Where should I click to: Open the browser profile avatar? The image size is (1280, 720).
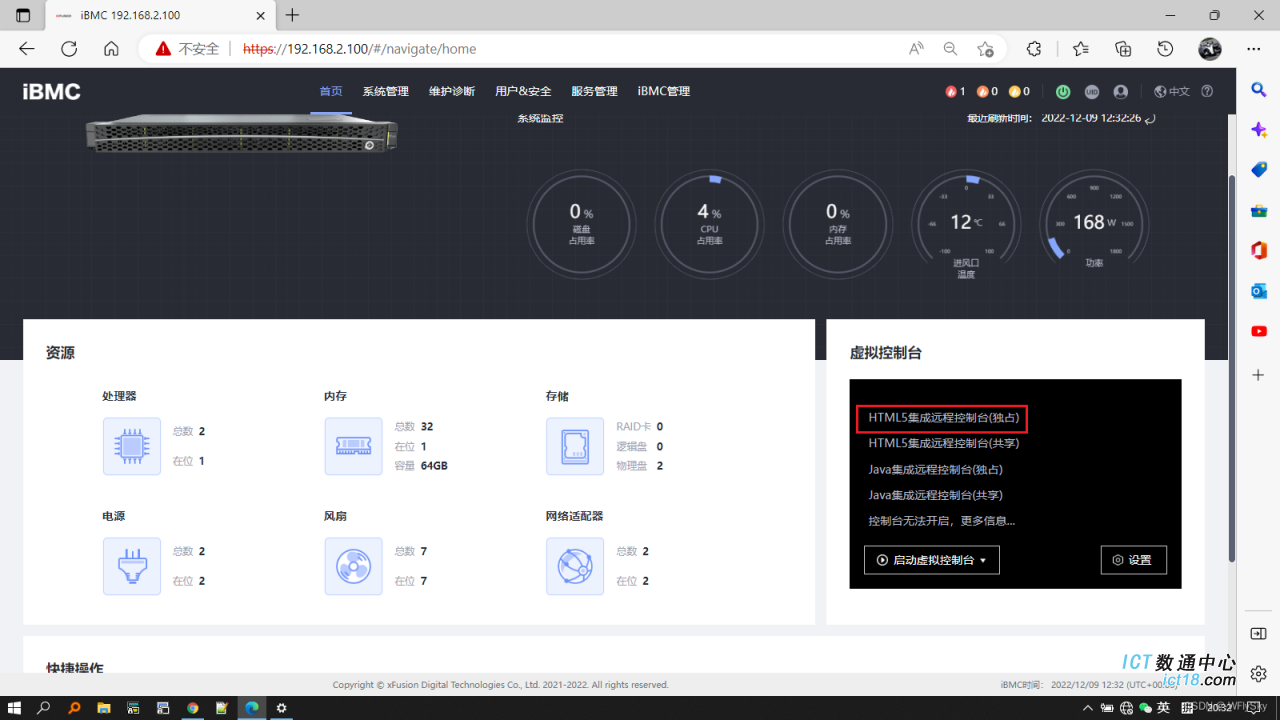pyautogui.click(x=1210, y=49)
